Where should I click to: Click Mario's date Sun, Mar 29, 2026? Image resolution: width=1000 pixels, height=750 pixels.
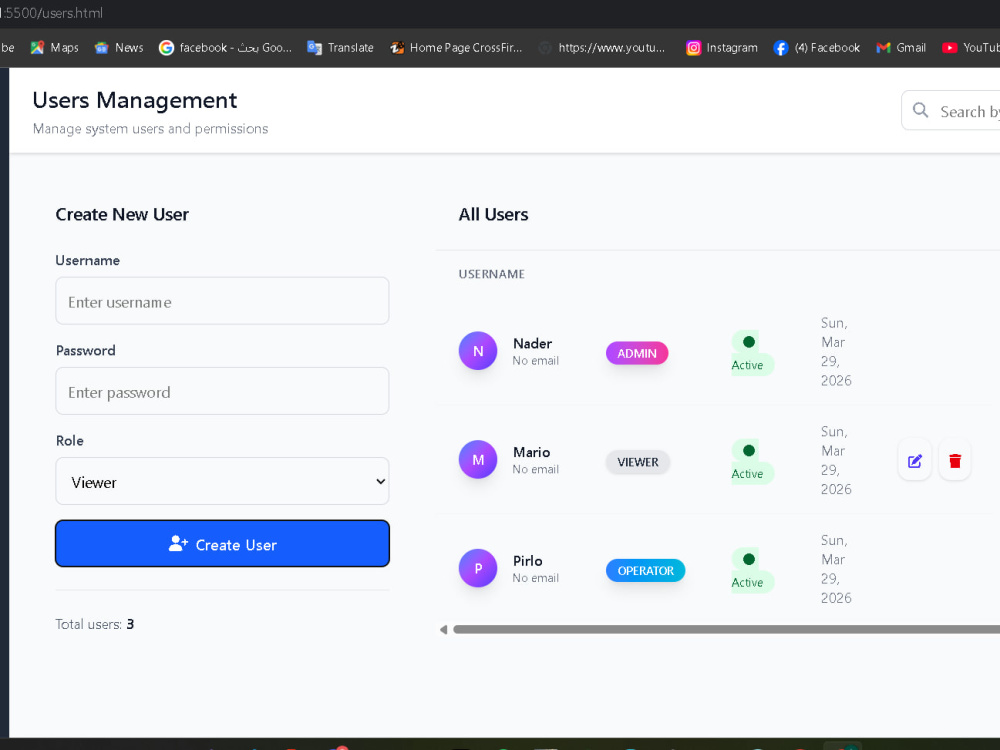click(x=836, y=460)
